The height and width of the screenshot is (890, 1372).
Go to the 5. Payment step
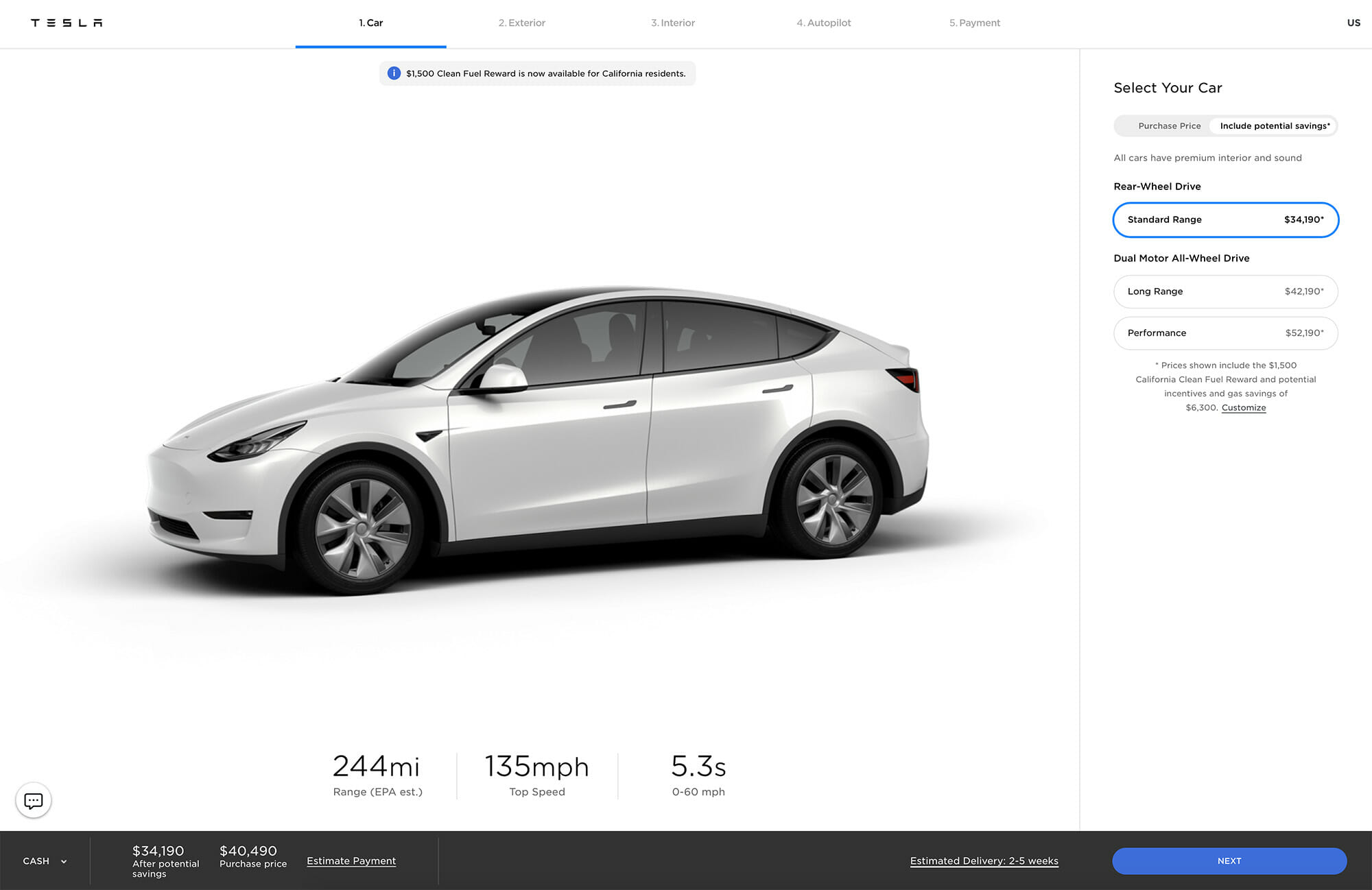[974, 23]
